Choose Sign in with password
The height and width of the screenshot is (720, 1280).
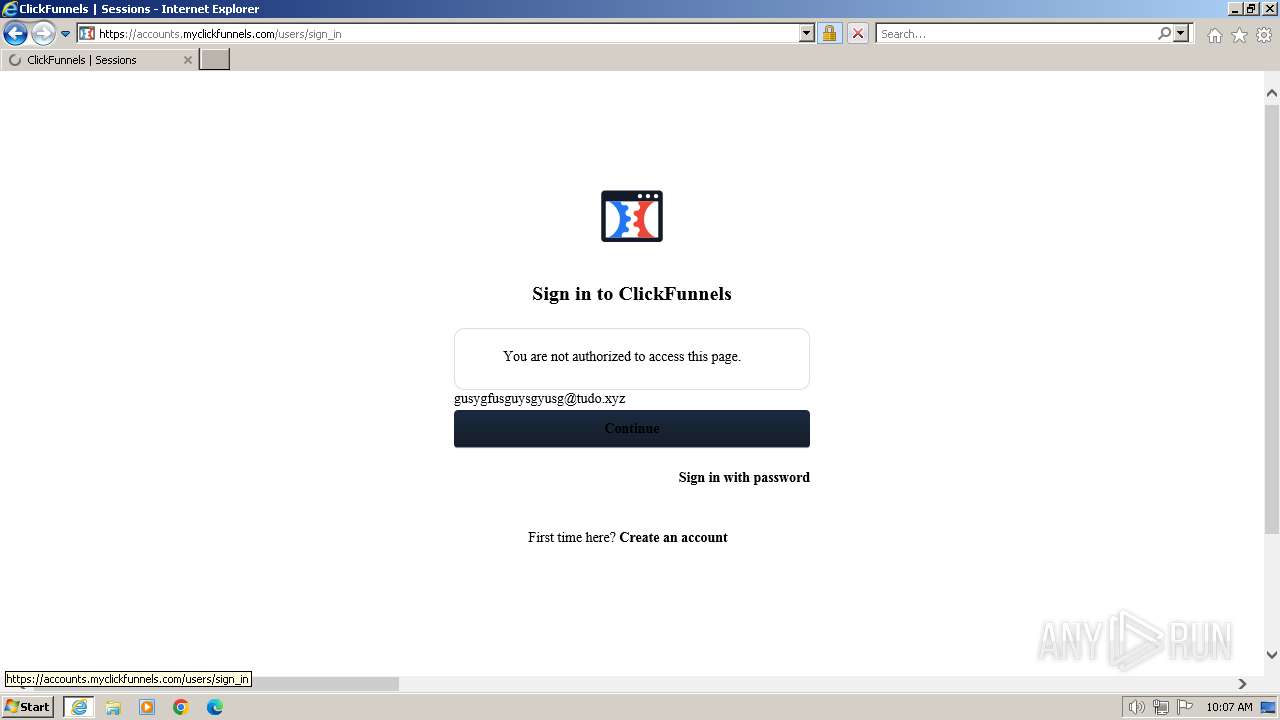pos(744,477)
